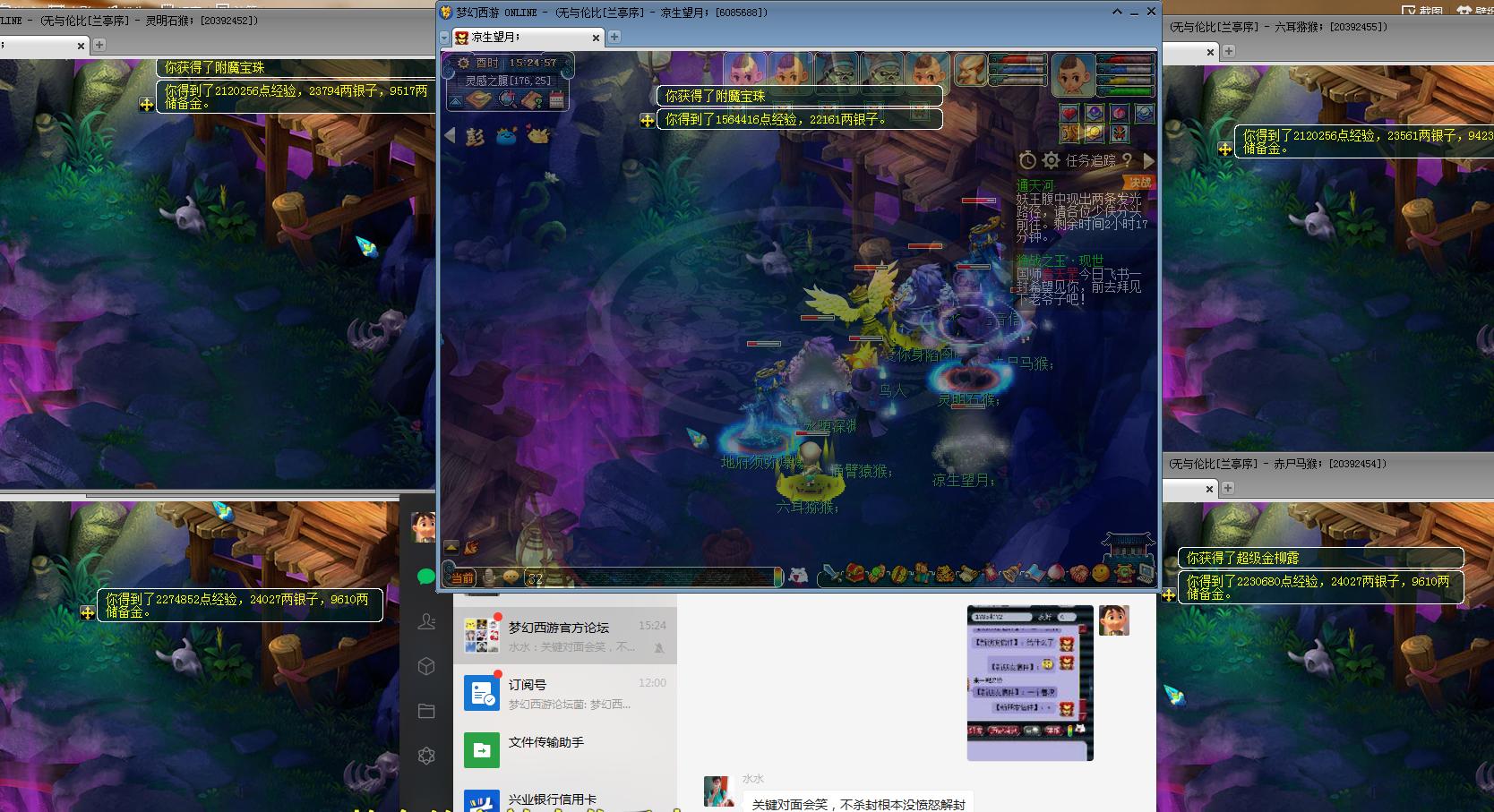The height and width of the screenshot is (812, 1494).
Task: Open chat bubble icon in game chat bar
Action: 511,577
